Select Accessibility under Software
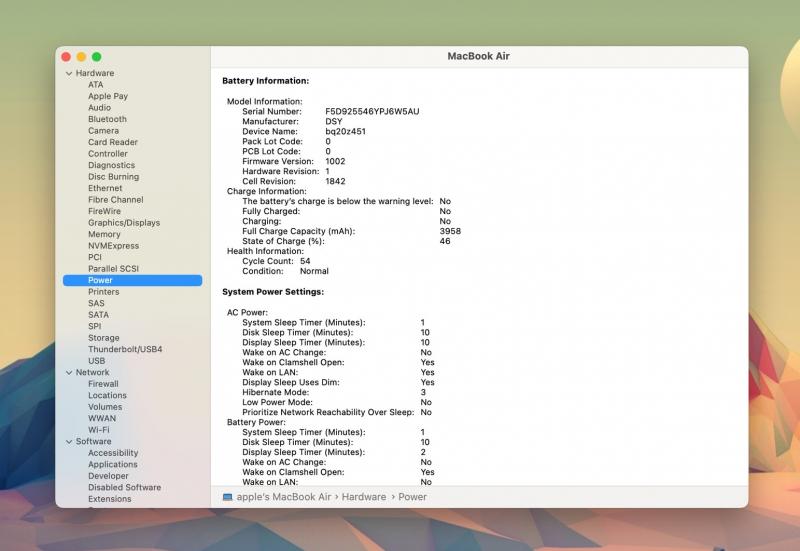The width and height of the screenshot is (800, 551). point(113,453)
